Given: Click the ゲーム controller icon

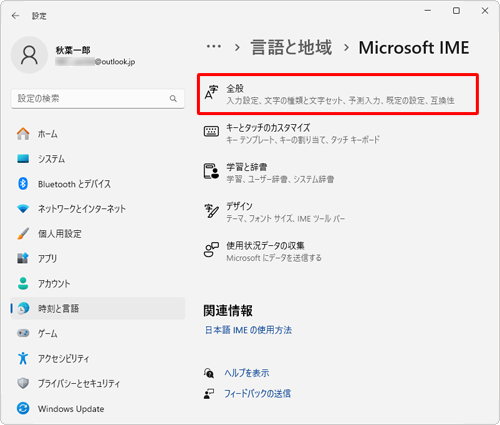Looking at the screenshot, I should pyautogui.click(x=23, y=333).
